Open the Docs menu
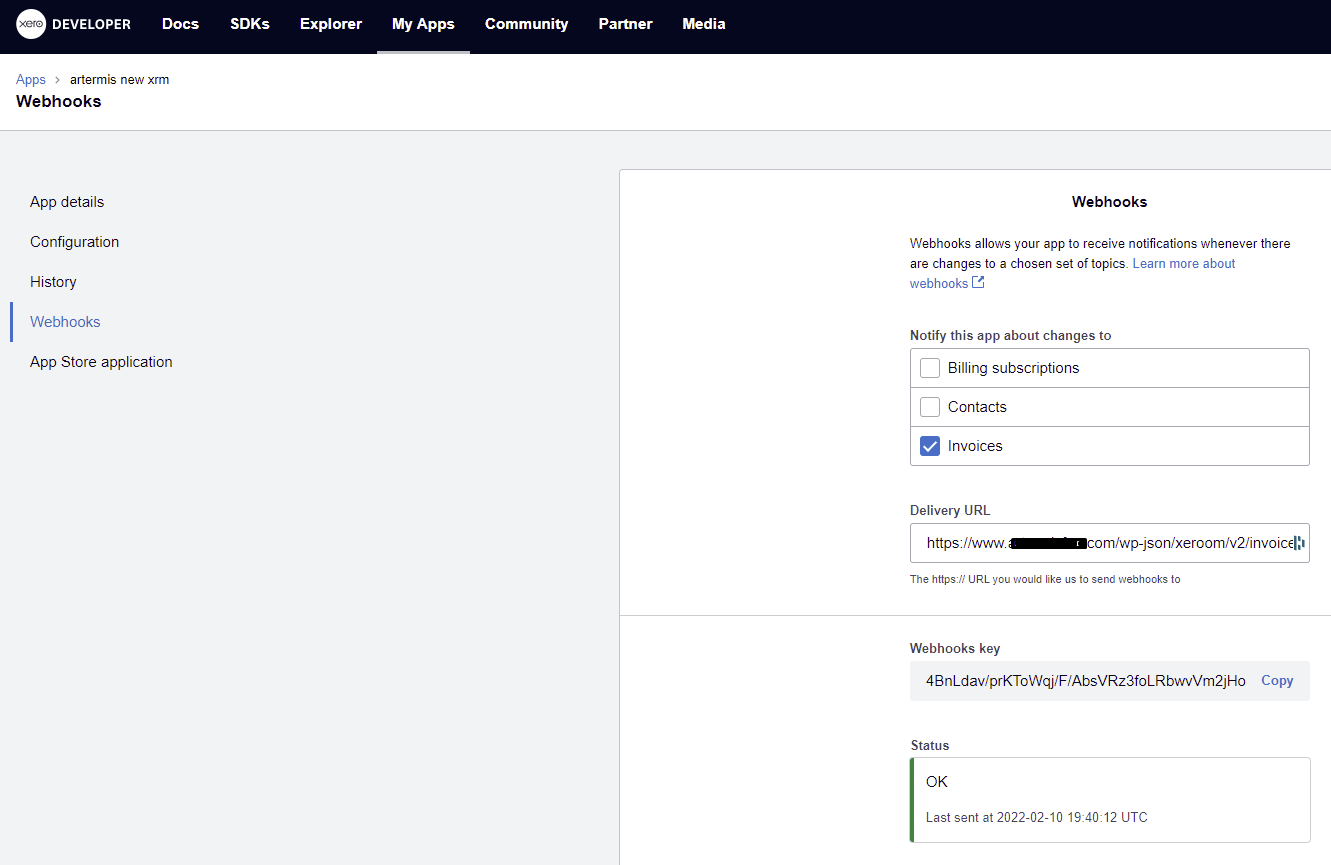Image resolution: width=1331 pixels, height=865 pixels. point(180,24)
